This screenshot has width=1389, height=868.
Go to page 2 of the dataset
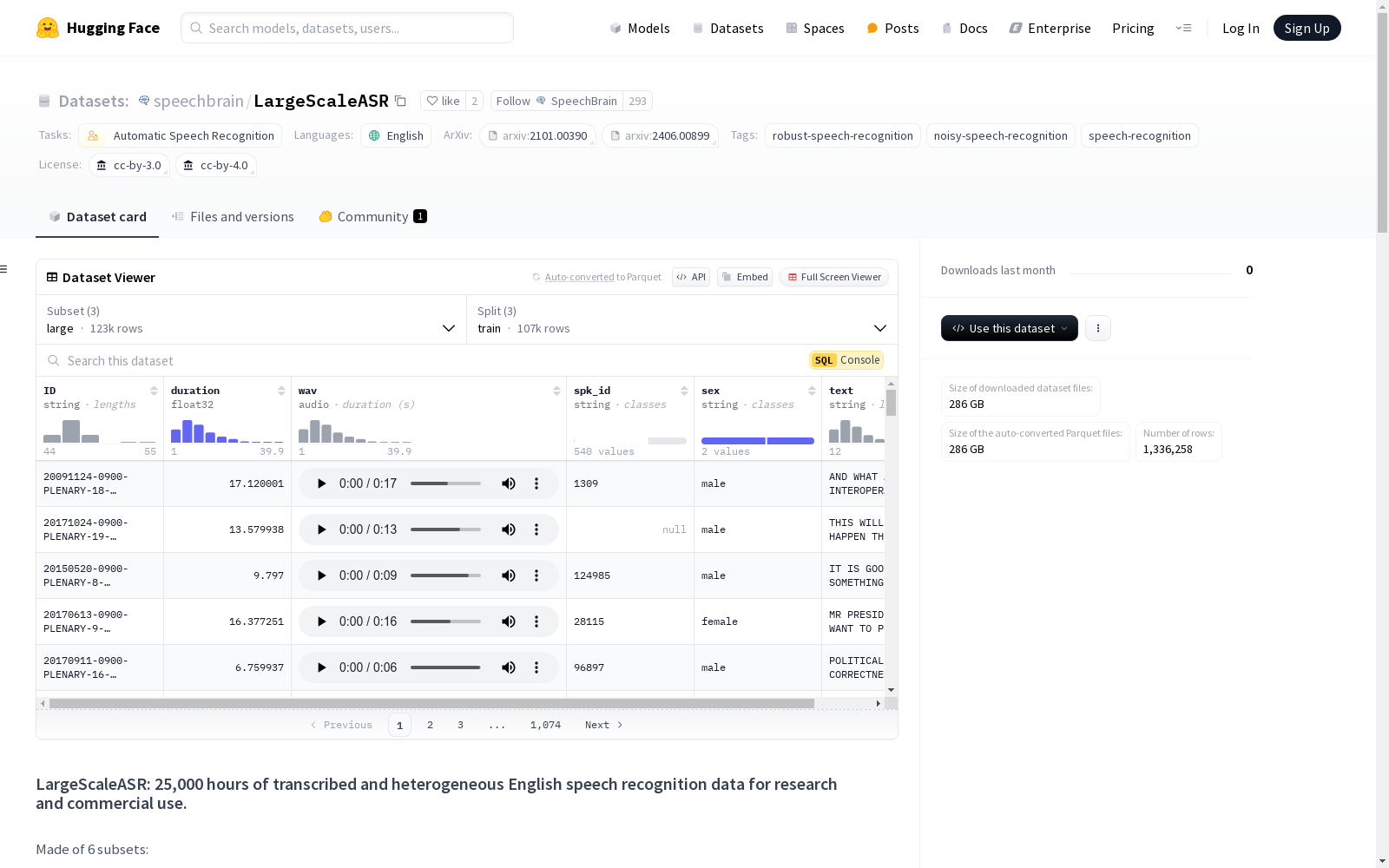(x=430, y=725)
